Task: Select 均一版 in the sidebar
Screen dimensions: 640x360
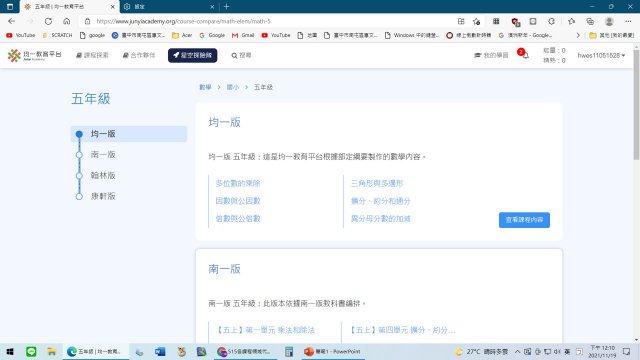Action: [x=129, y=134]
